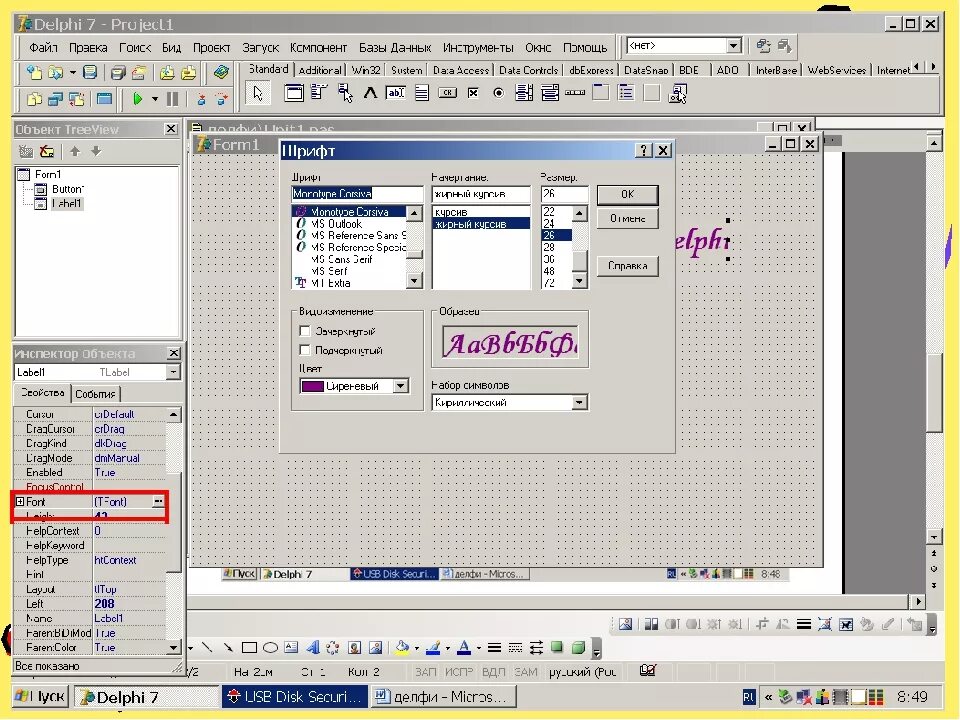Viewport: 960px width, 720px height.
Task: Click the WordArt icon in Word drawing toolbar
Action: click(313, 647)
